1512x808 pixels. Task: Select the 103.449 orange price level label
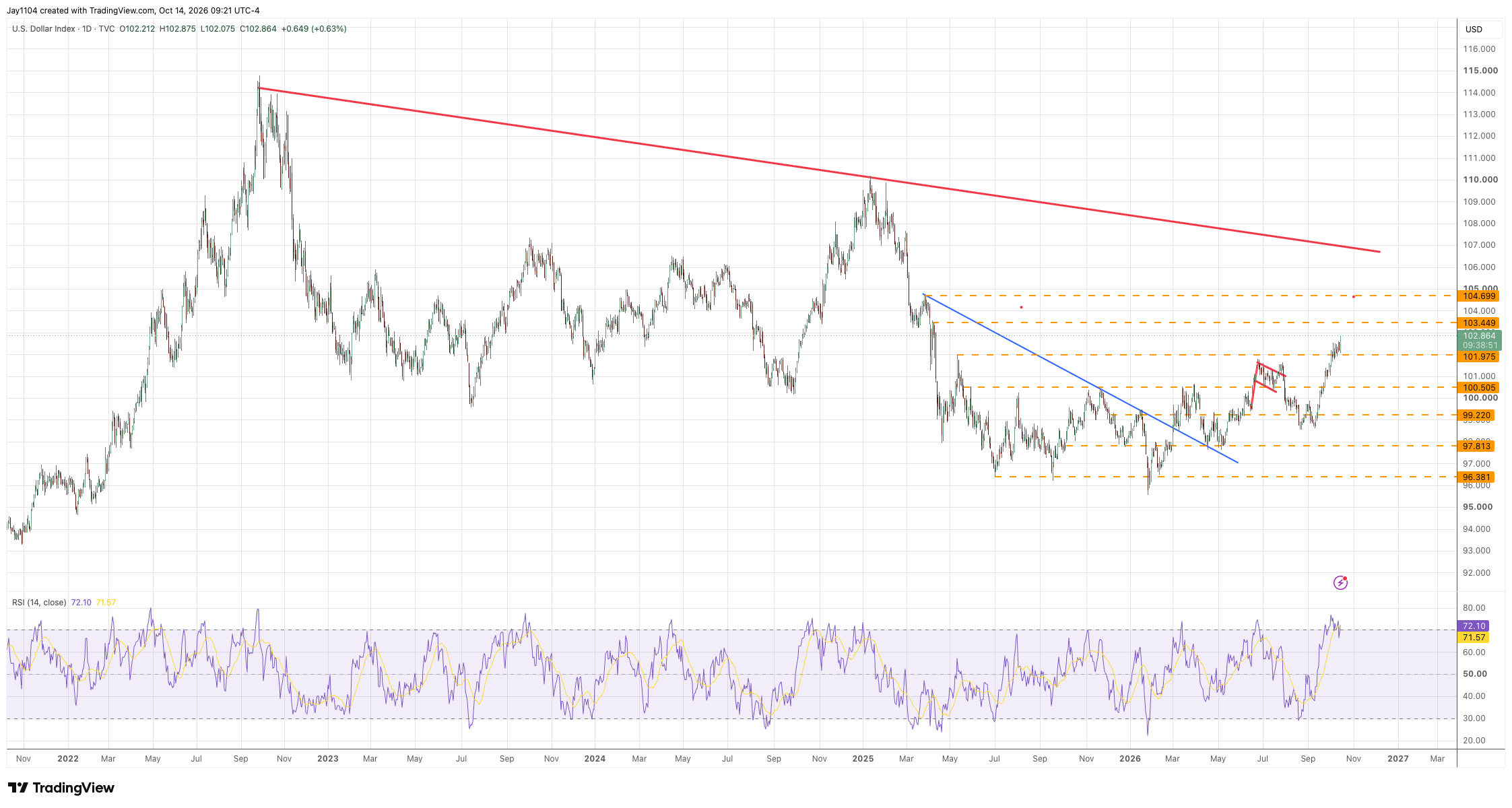[x=1479, y=323]
